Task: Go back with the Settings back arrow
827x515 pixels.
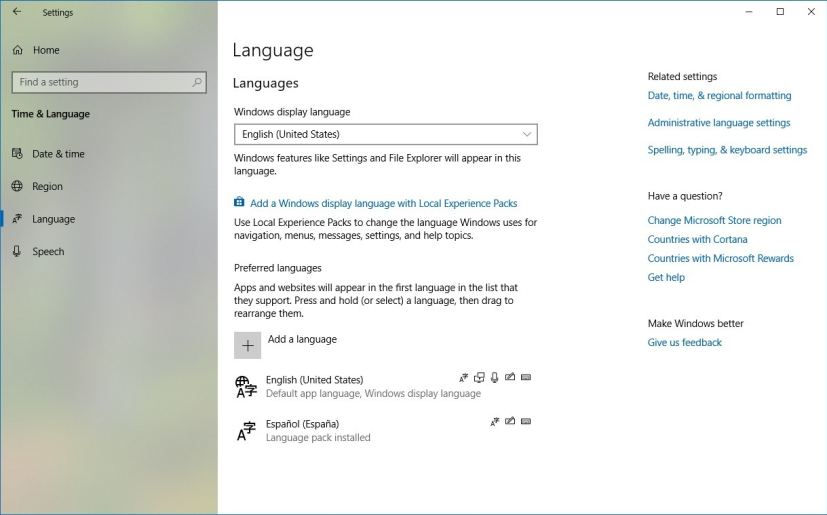Action: pos(17,12)
